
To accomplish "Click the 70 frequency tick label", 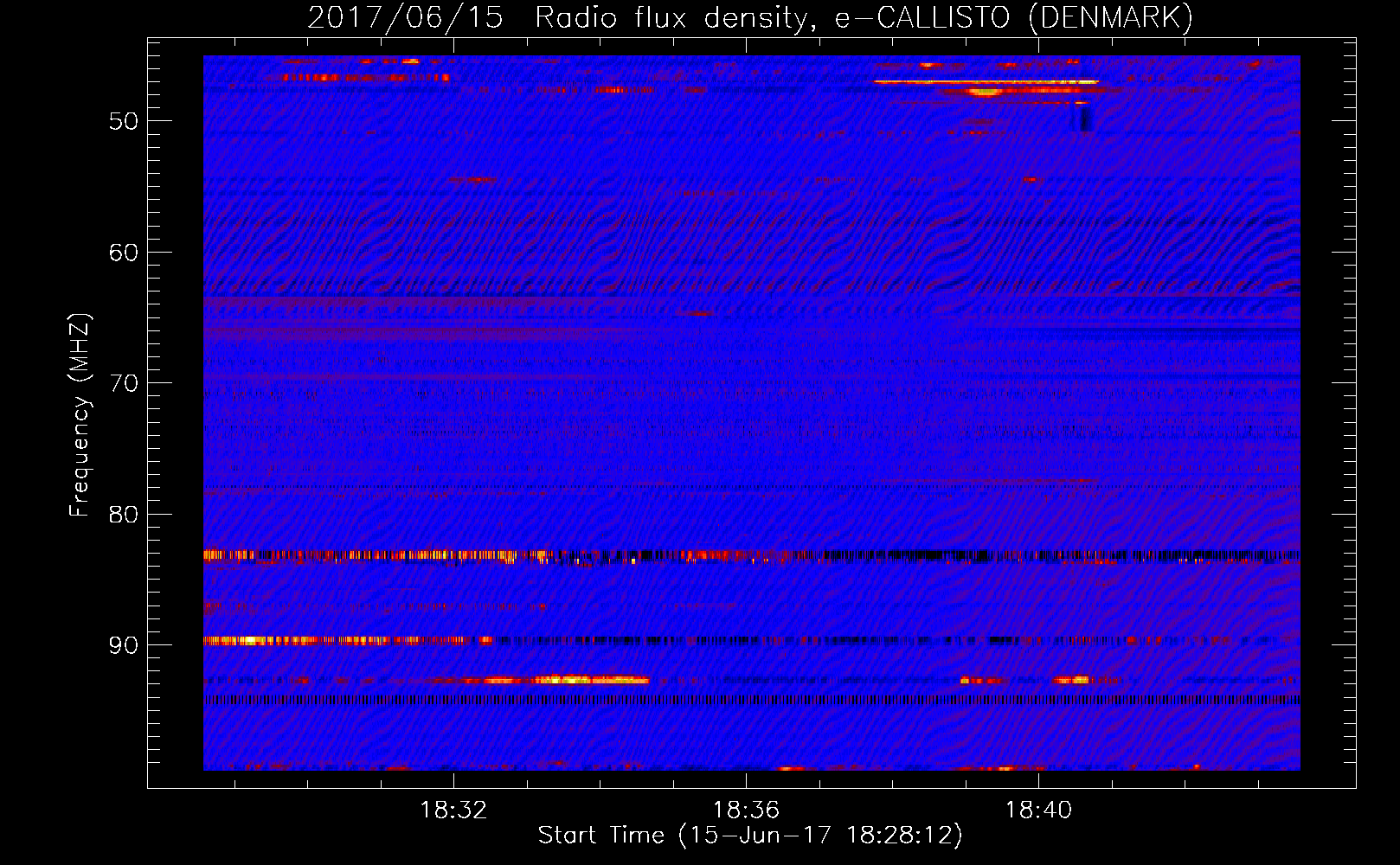I will pyautogui.click(x=124, y=383).
